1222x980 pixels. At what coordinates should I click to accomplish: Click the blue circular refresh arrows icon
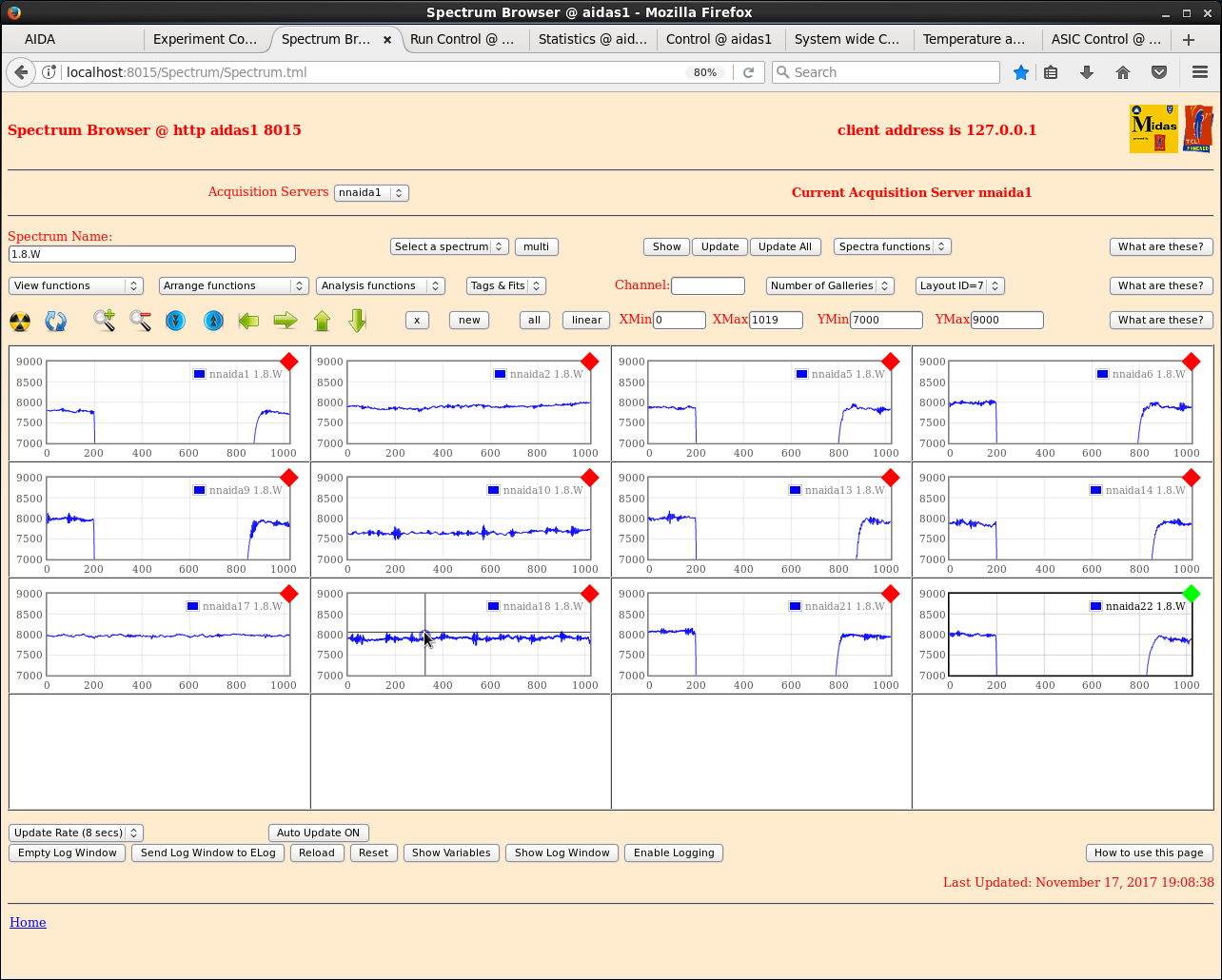click(56, 322)
